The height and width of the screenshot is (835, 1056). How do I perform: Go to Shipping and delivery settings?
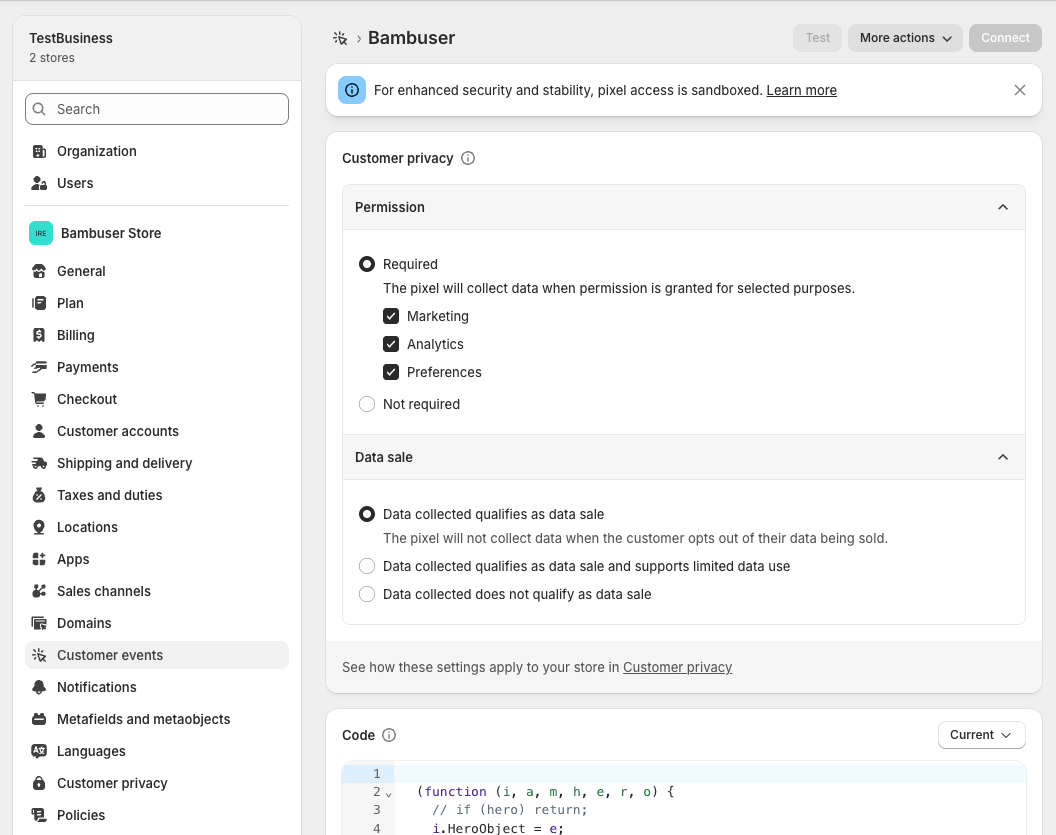[157, 463]
